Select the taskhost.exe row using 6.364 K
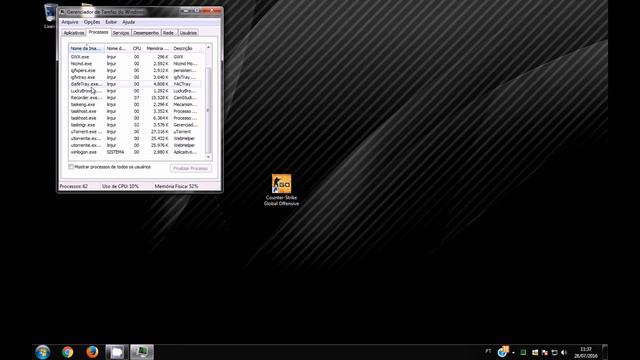Viewport: 640px width, 360px height. click(135, 118)
